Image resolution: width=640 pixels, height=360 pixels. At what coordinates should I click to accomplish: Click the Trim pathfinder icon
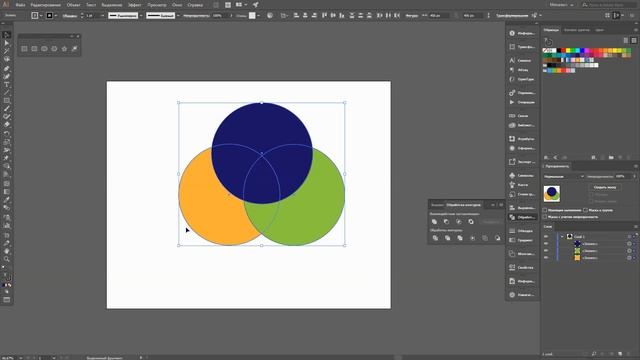pos(447,238)
